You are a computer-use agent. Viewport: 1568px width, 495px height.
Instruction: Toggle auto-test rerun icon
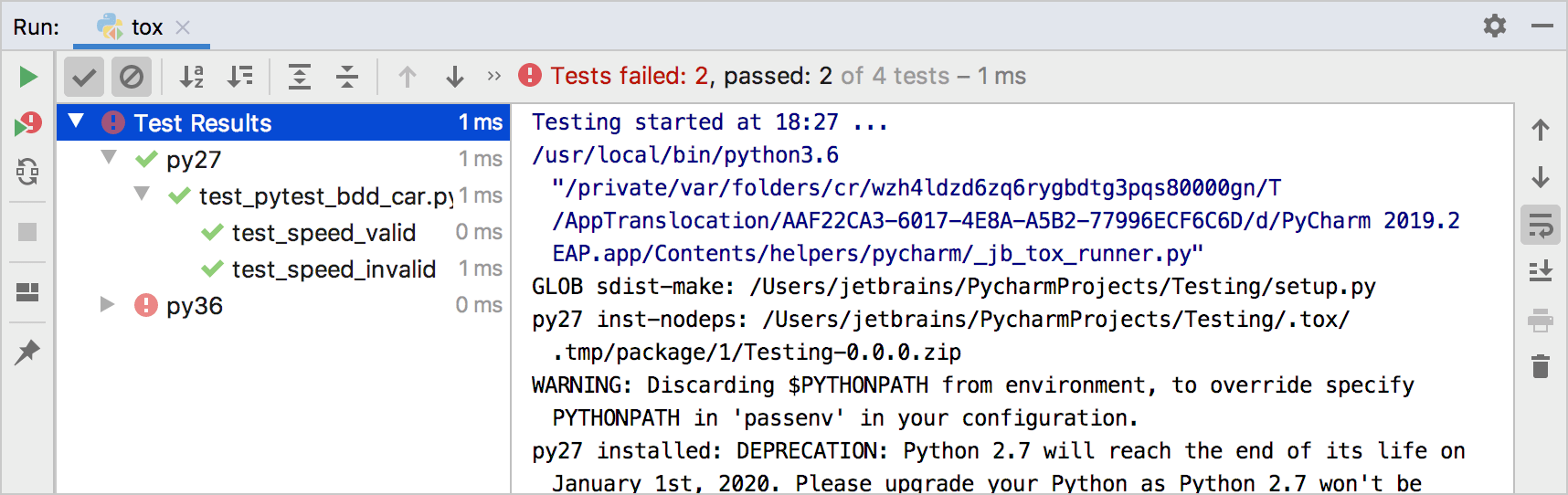[28, 172]
